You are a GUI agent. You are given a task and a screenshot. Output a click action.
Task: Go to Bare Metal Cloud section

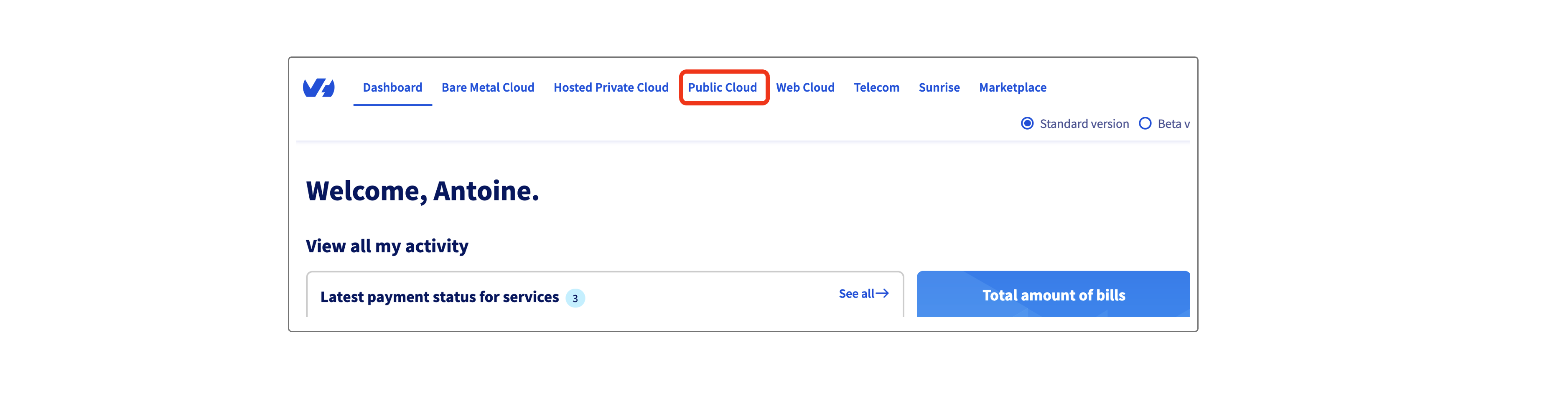(x=488, y=88)
